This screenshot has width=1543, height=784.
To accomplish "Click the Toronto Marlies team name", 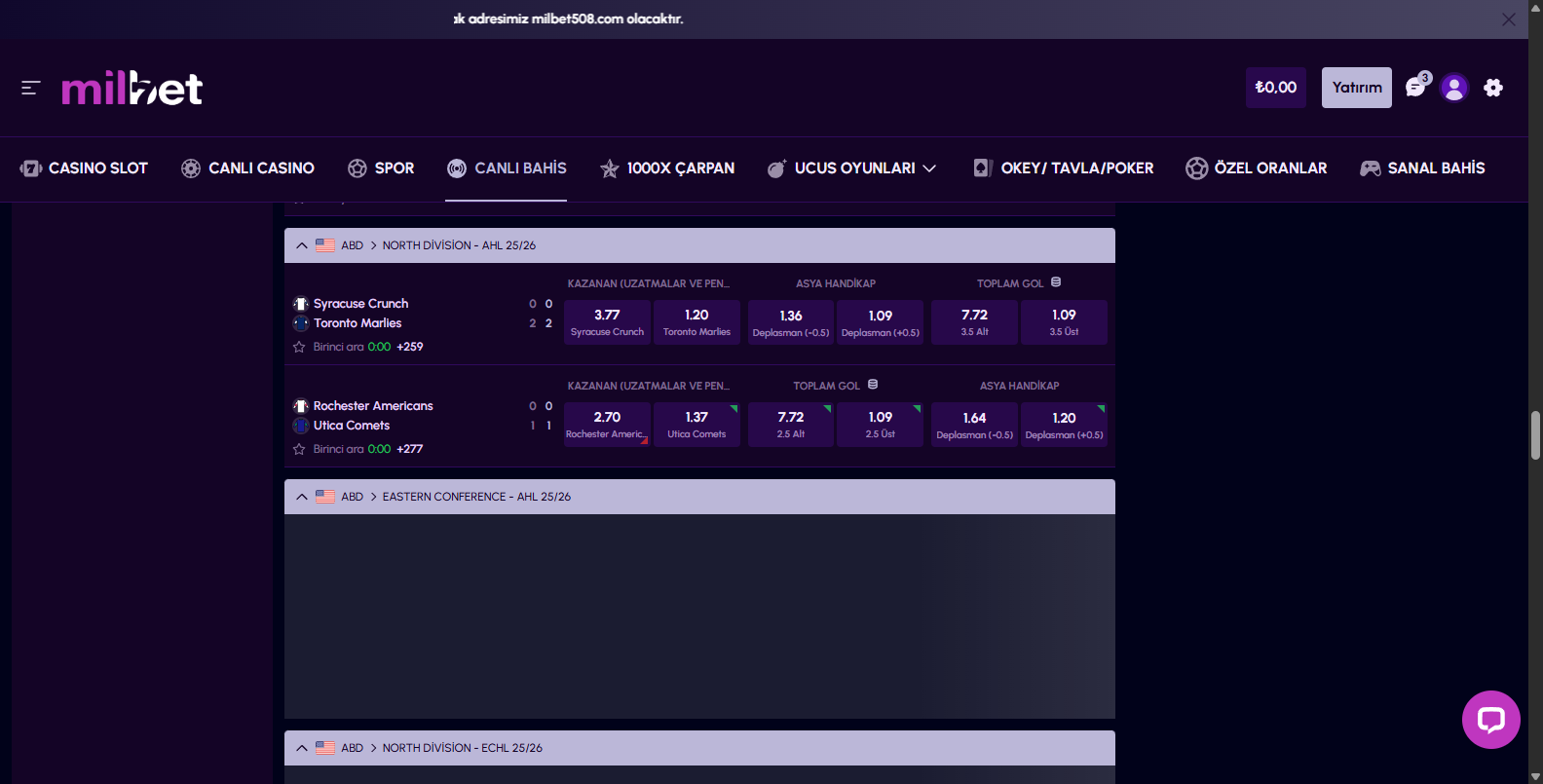I will 358,323.
